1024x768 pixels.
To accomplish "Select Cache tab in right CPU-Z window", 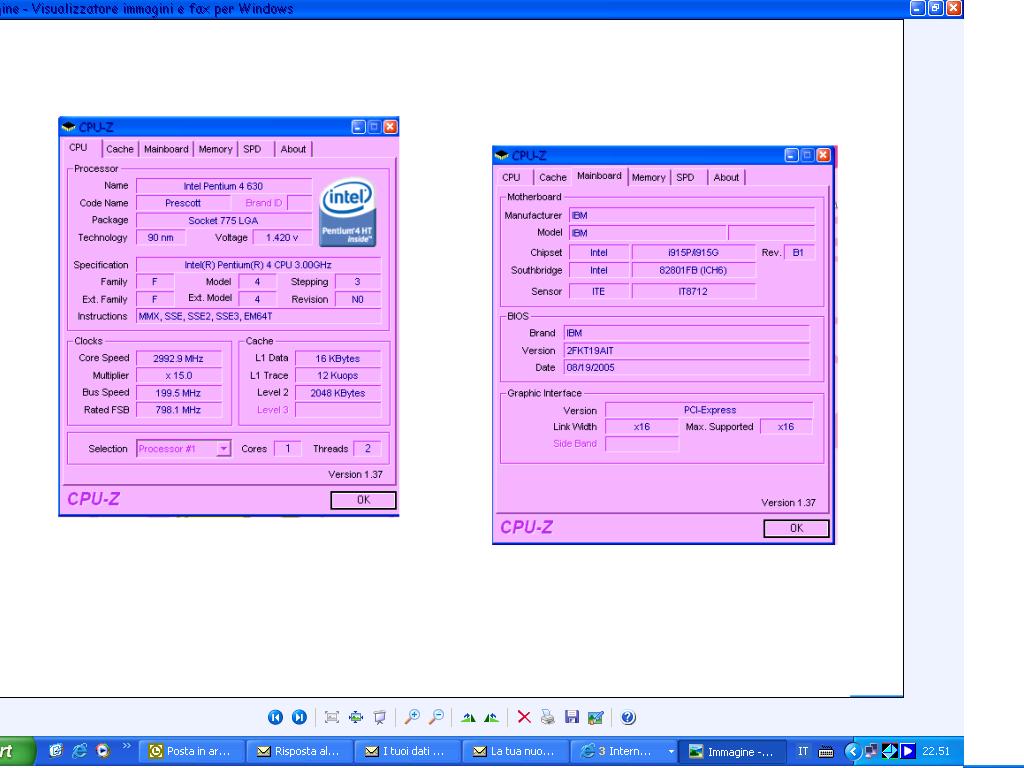I will point(553,177).
